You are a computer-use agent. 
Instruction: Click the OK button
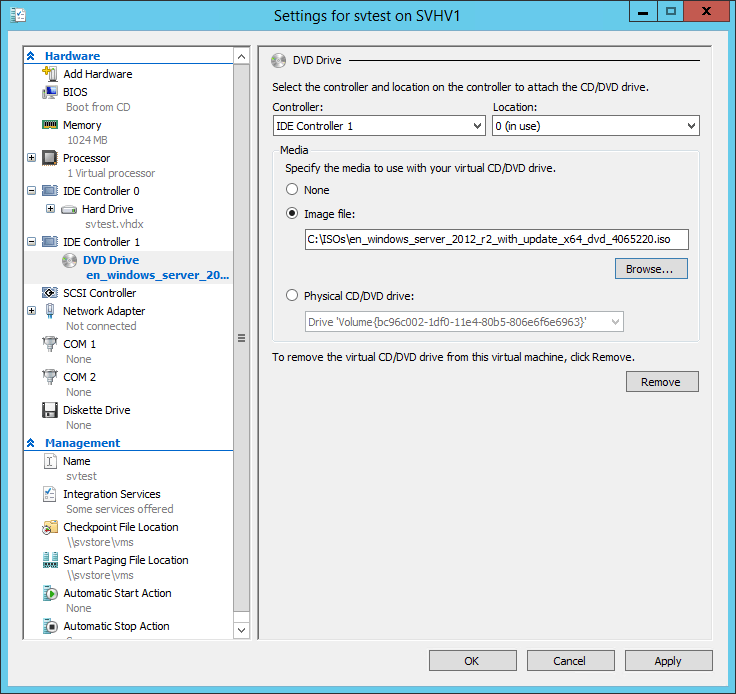[x=472, y=661]
